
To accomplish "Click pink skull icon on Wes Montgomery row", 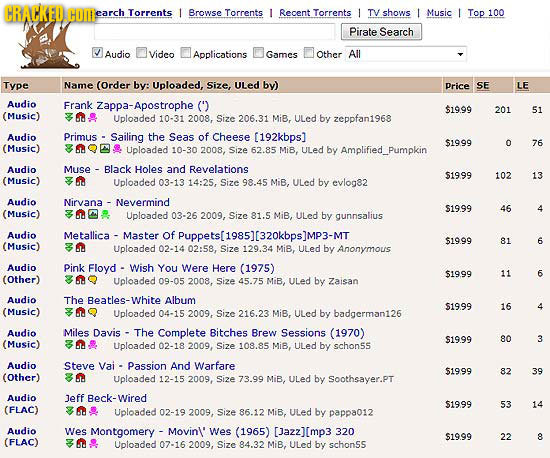I will 93,444.
